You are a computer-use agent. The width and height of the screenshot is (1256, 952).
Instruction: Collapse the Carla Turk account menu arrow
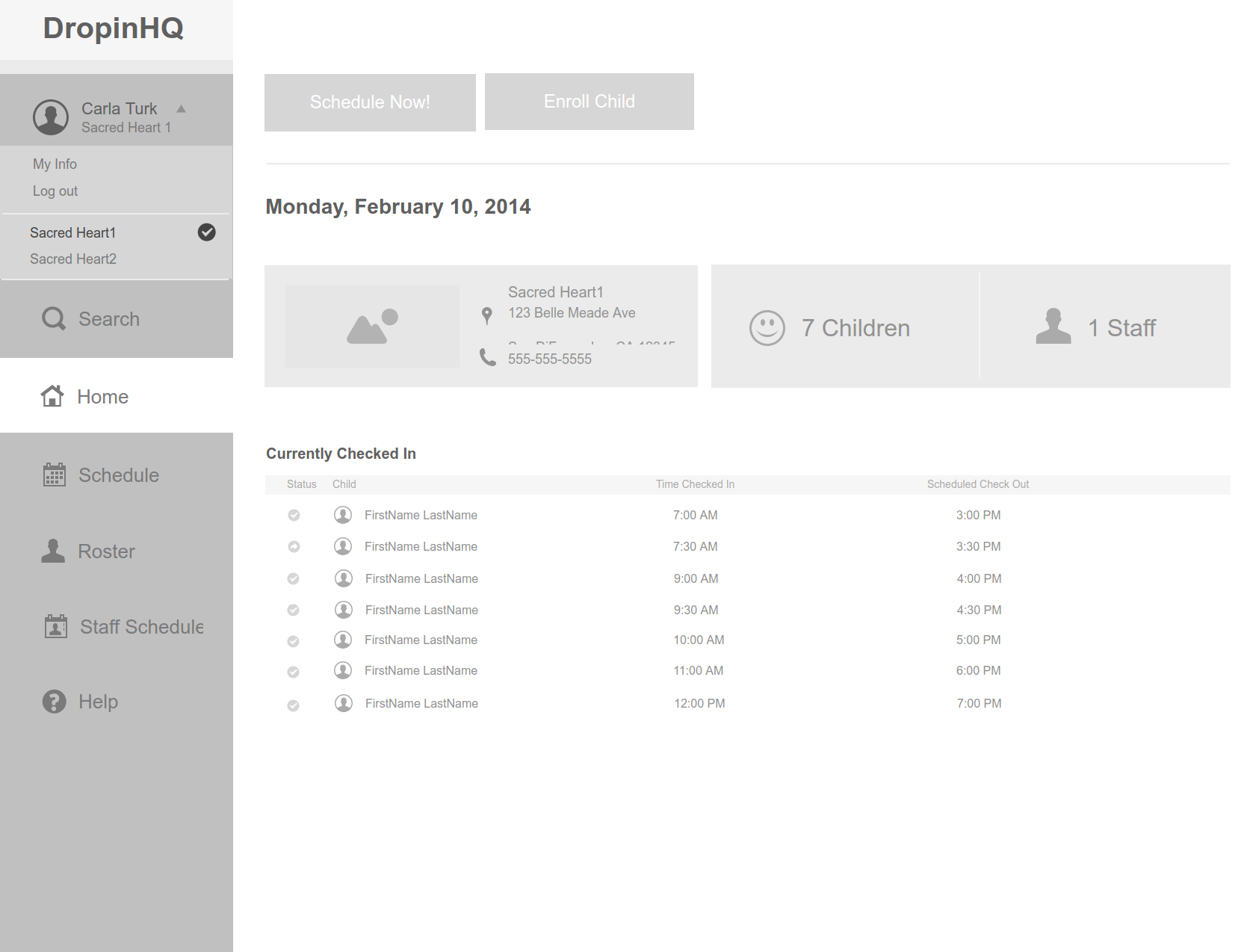pyautogui.click(x=181, y=108)
